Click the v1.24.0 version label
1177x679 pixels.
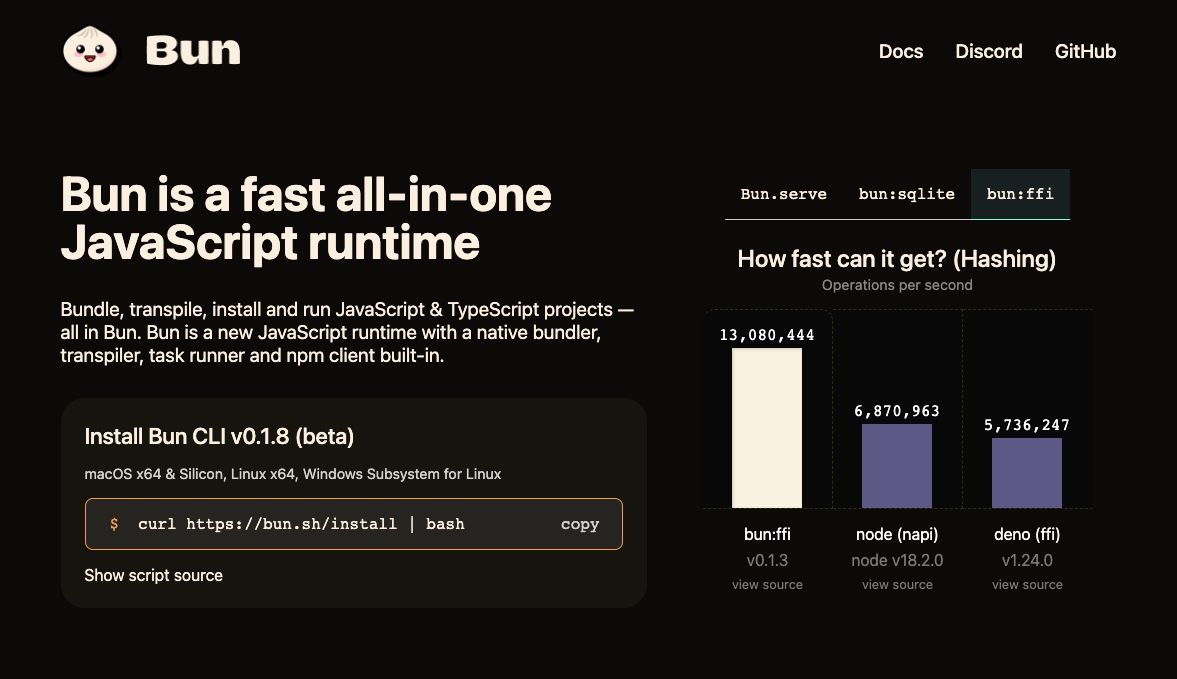(x=1027, y=560)
